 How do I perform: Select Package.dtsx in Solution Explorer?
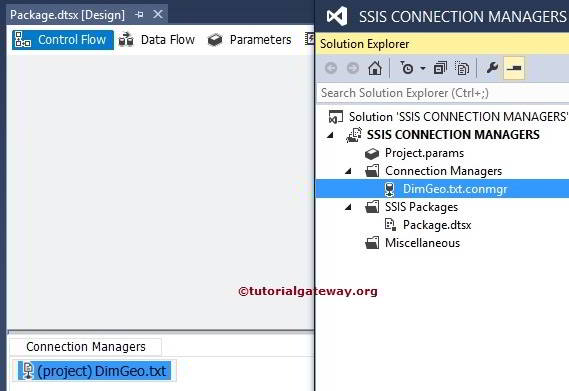pyautogui.click(x=437, y=225)
